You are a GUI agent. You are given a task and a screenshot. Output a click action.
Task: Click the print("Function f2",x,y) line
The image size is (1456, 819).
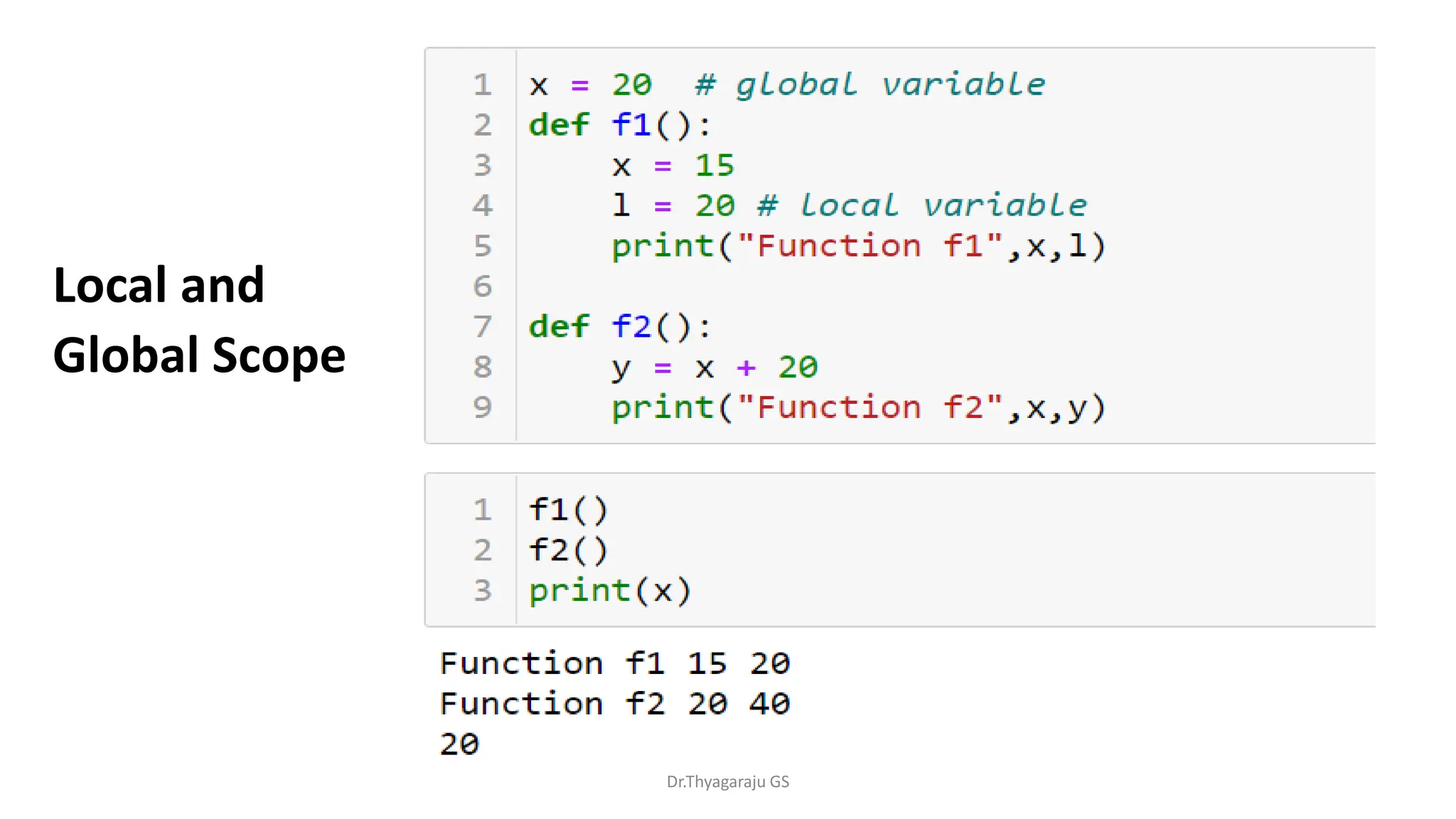pos(859,408)
